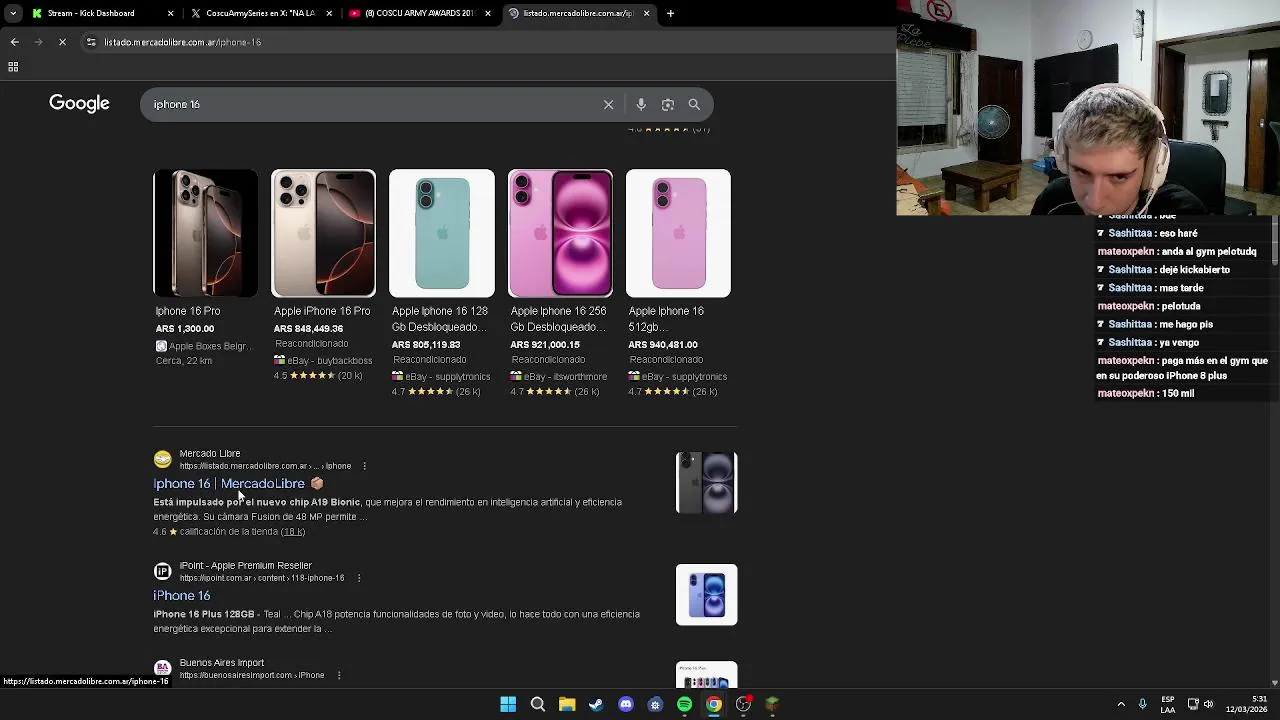
Task: Open the site information icon in address bar
Action: pyautogui.click(x=91, y=42)
